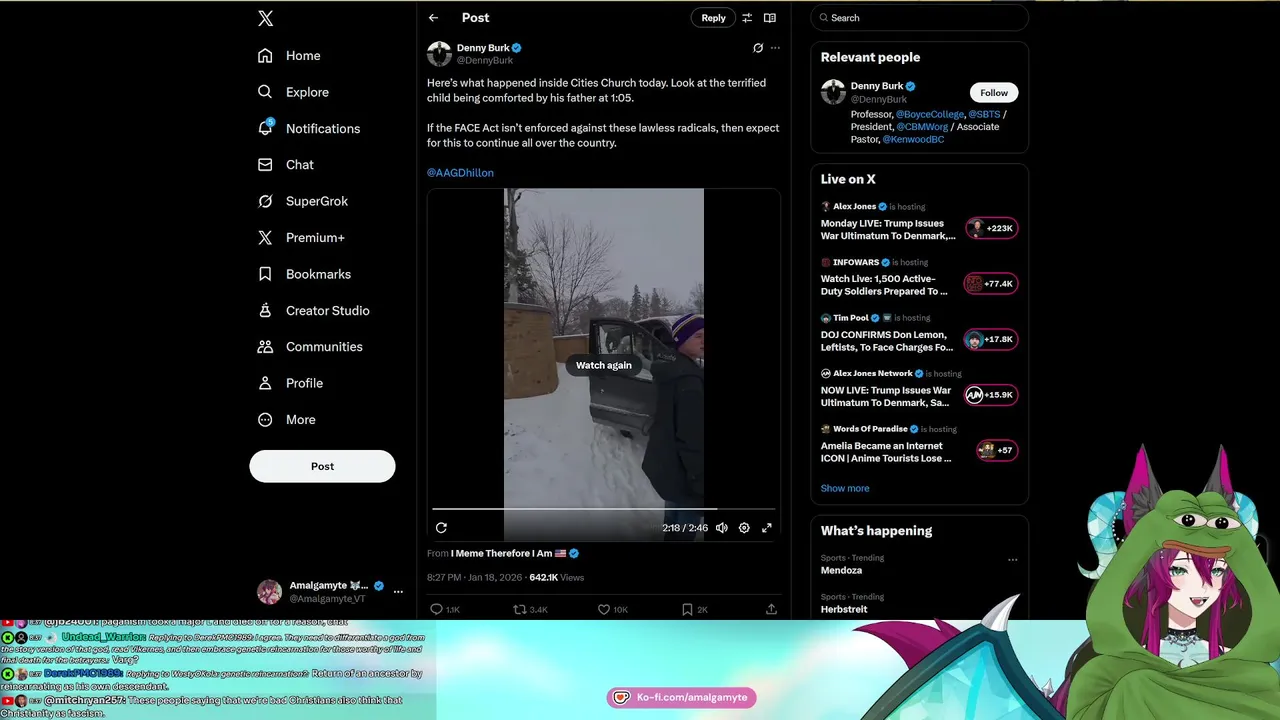The height and width of the screenshot is (720, 1280).
Task: Toggle video fullscreen mode
Action: (767, 528)
